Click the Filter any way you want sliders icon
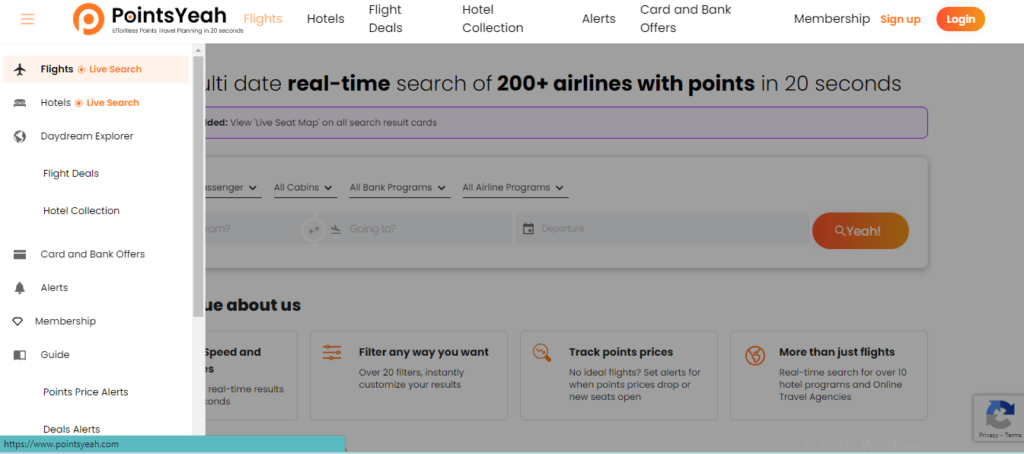The height and width of the screenshot is (454, 1024). 332,352
